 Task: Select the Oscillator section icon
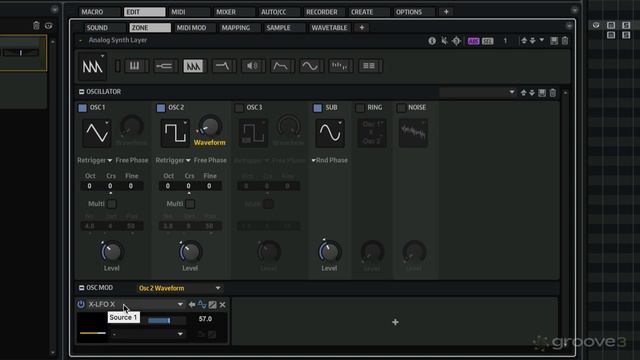(193, 66)
